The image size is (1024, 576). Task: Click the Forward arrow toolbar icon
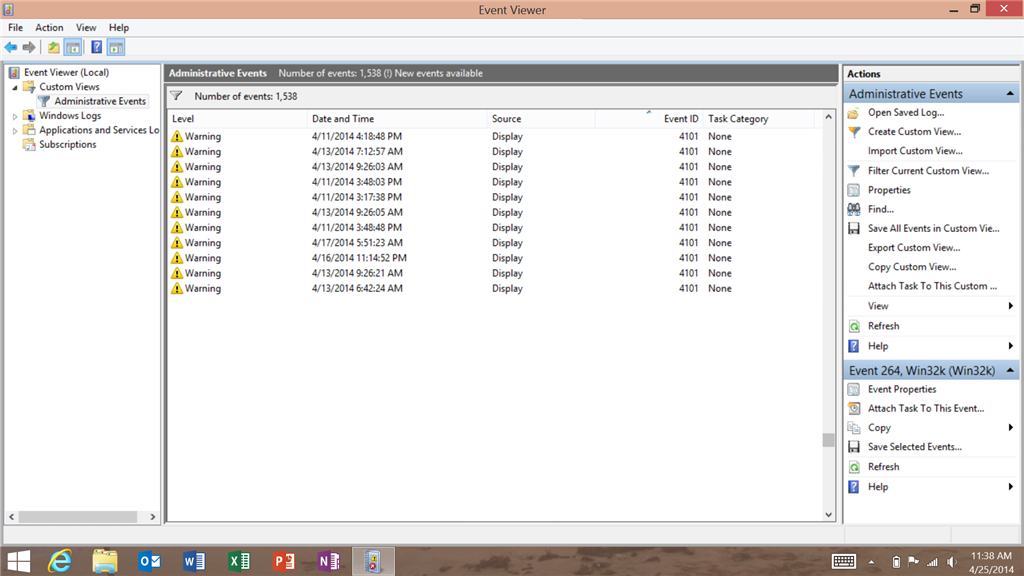click(29, 47)
